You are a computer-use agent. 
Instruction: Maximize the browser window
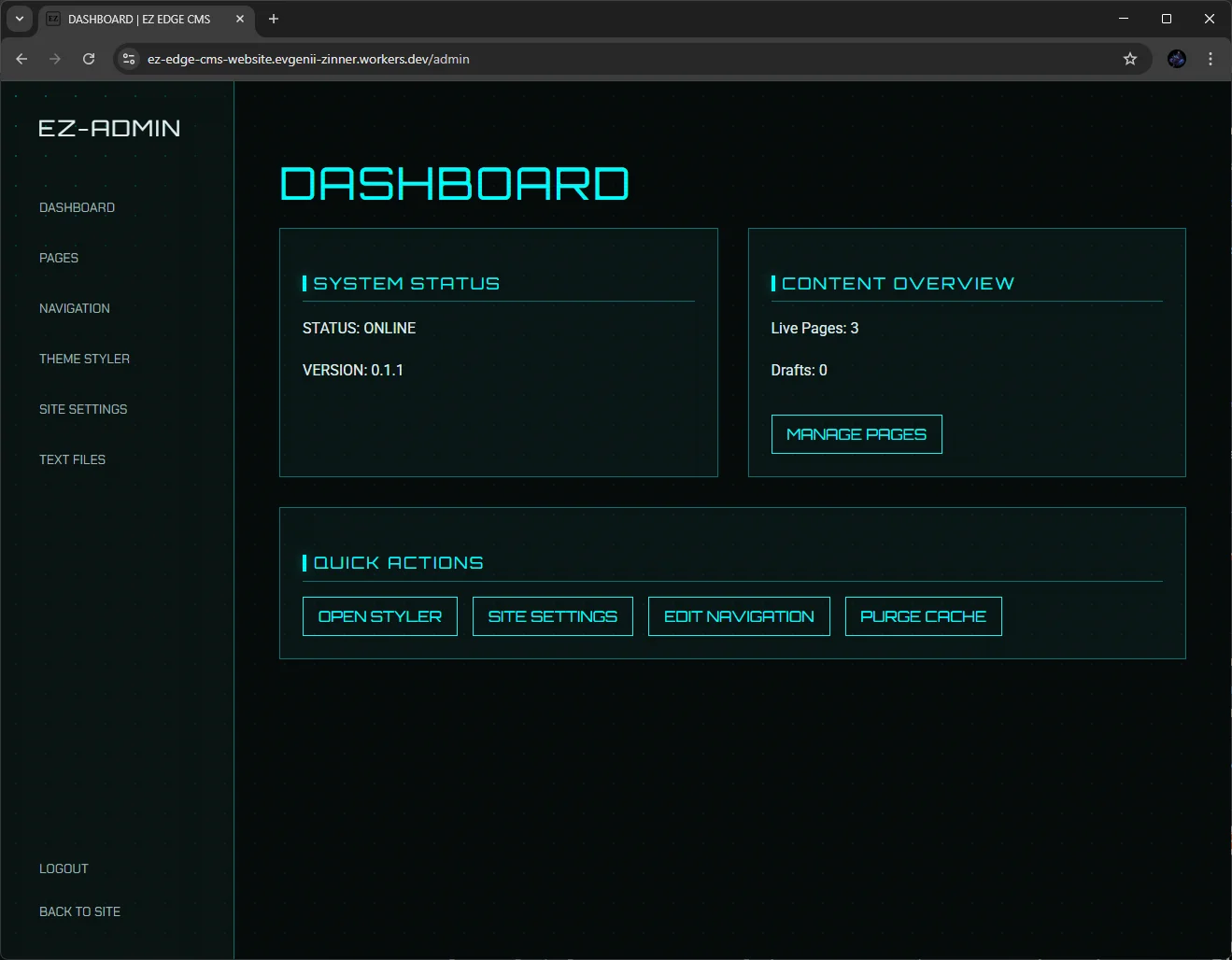(1167, 19)
